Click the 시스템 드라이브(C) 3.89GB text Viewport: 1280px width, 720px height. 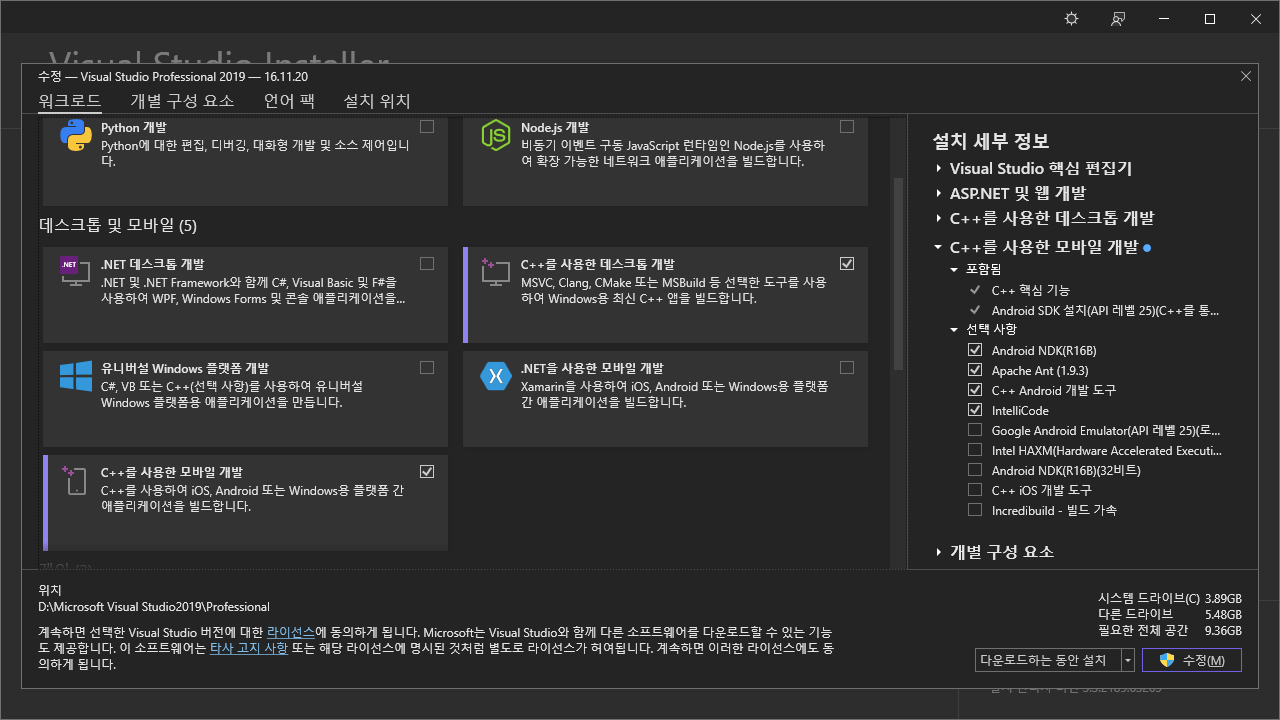click(1170, 597)
